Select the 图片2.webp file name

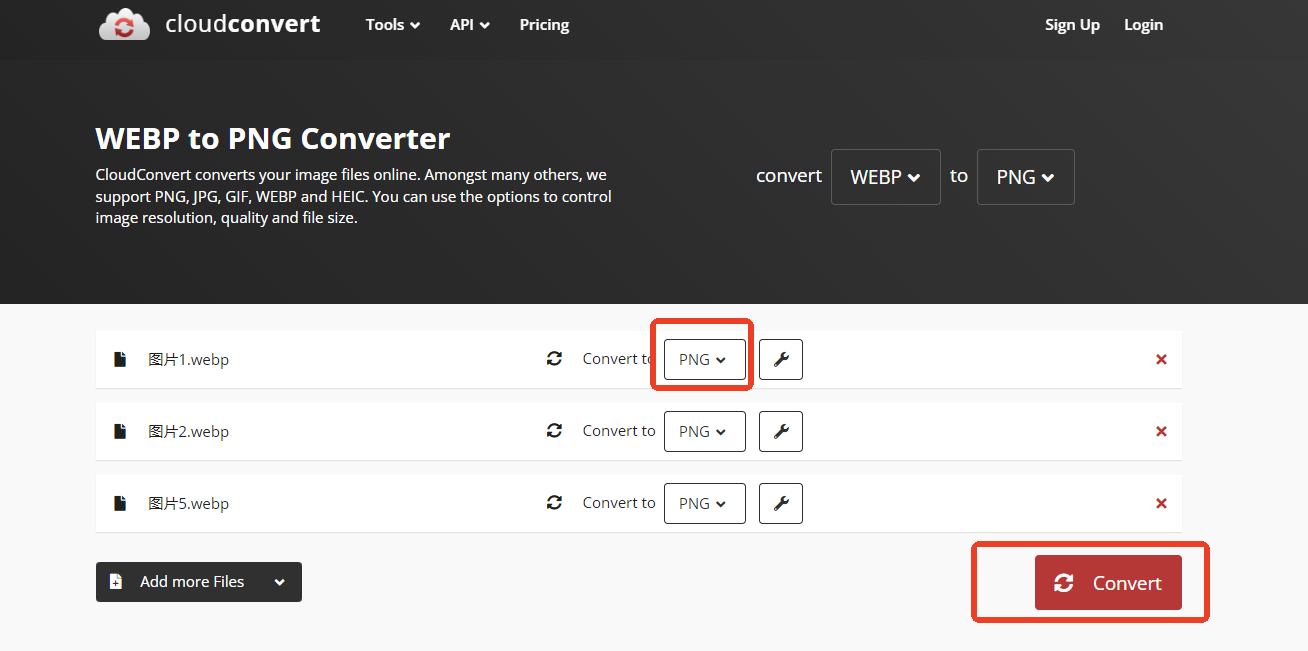click(189, 432)
